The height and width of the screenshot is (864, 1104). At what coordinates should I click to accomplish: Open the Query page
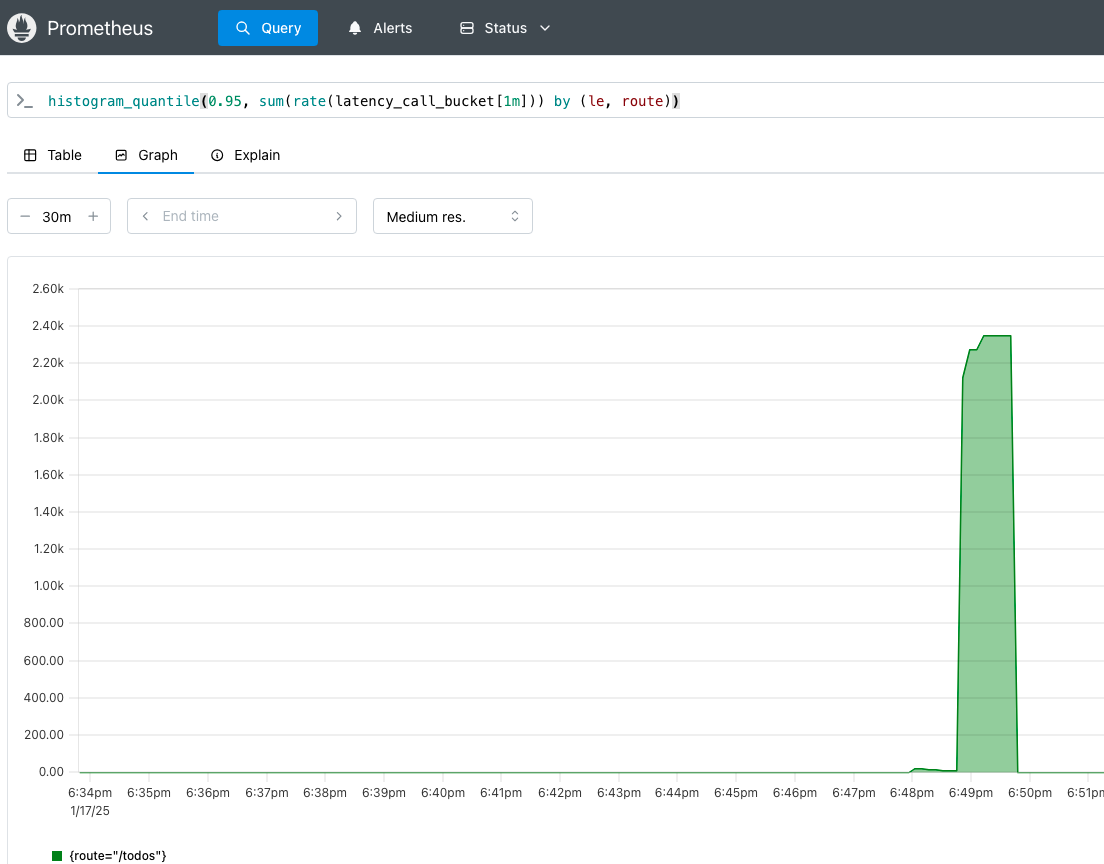pyautogui.click(x=268, y=28)
